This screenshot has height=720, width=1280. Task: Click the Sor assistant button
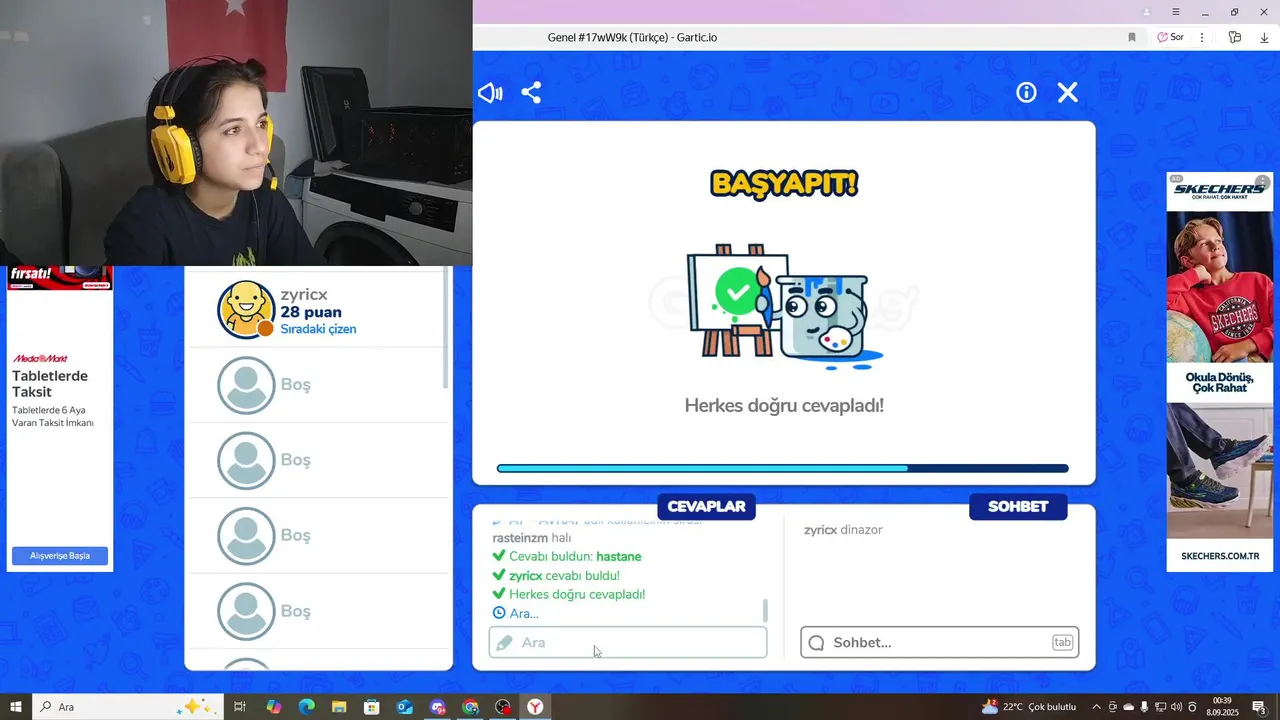coord(1171,37)
